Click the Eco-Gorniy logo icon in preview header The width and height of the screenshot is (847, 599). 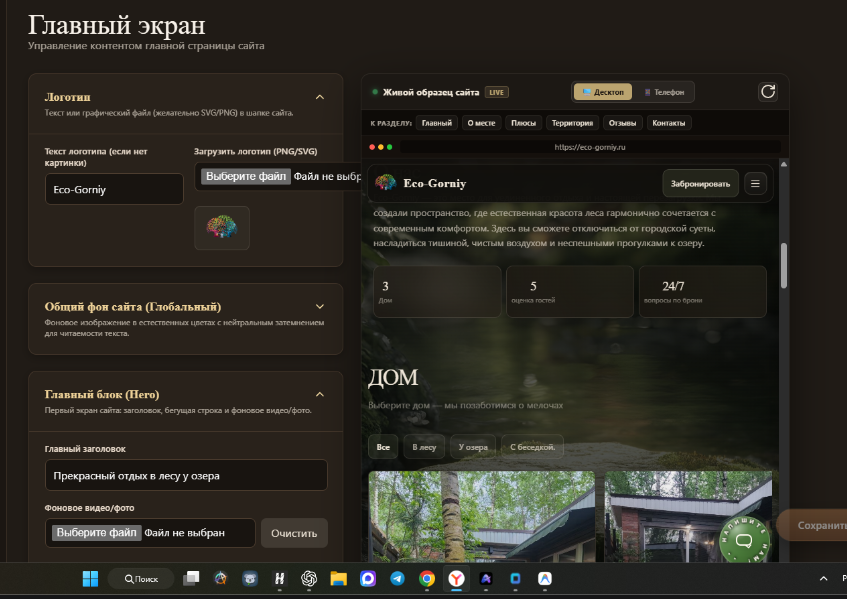point(386,183)
